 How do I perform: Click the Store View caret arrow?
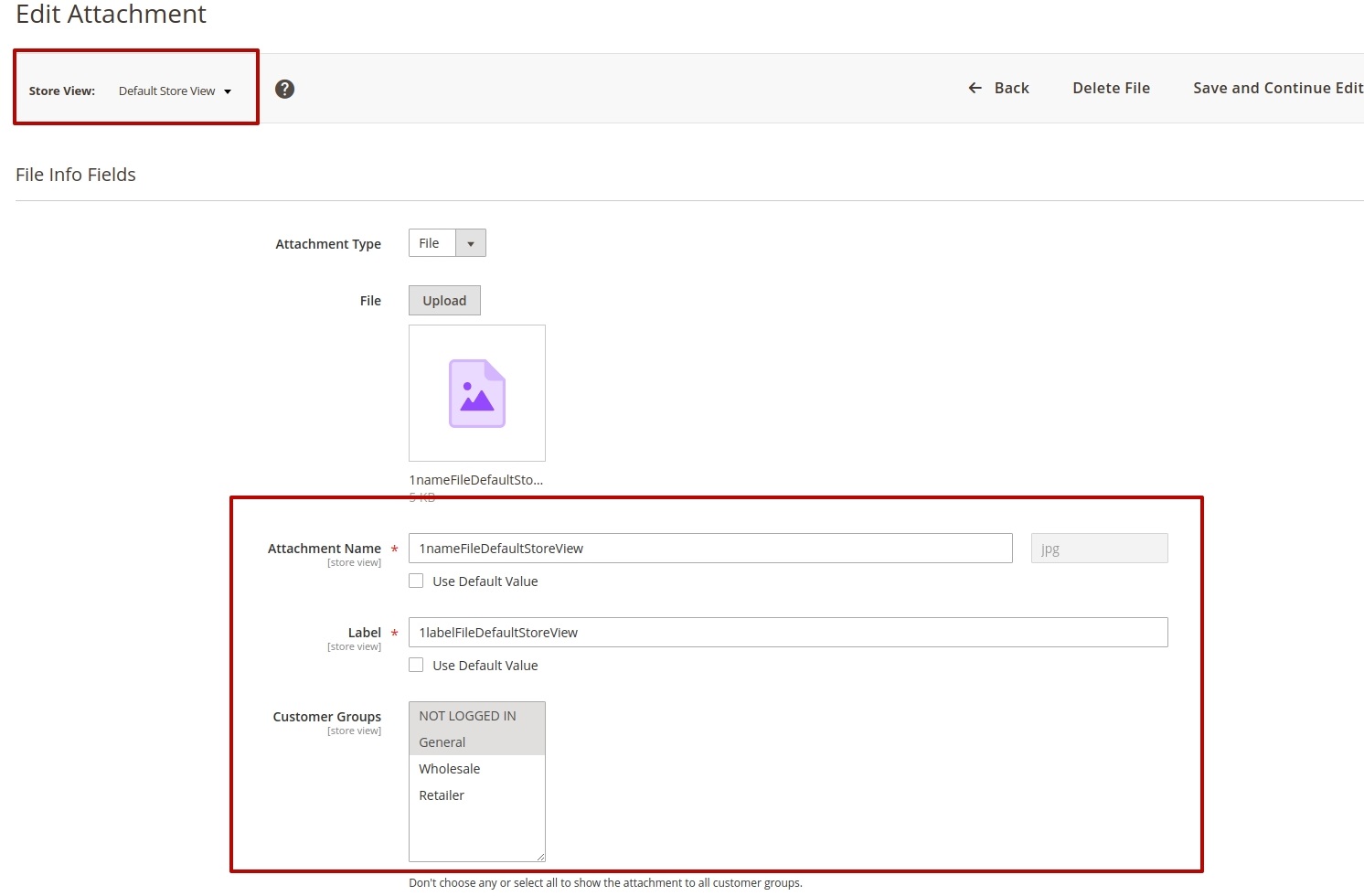point(228,91)
